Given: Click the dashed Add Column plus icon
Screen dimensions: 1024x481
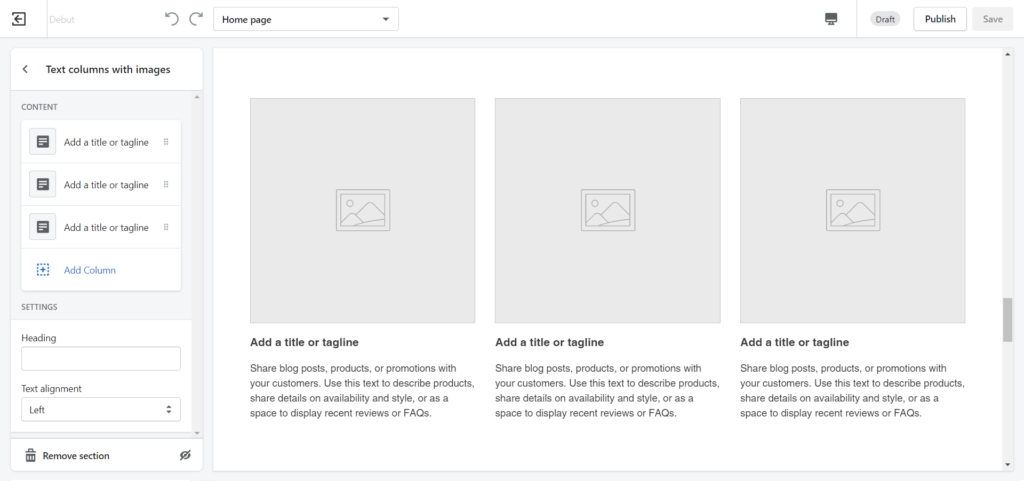Looking at the screenshot, I should [x=42, y=270].
